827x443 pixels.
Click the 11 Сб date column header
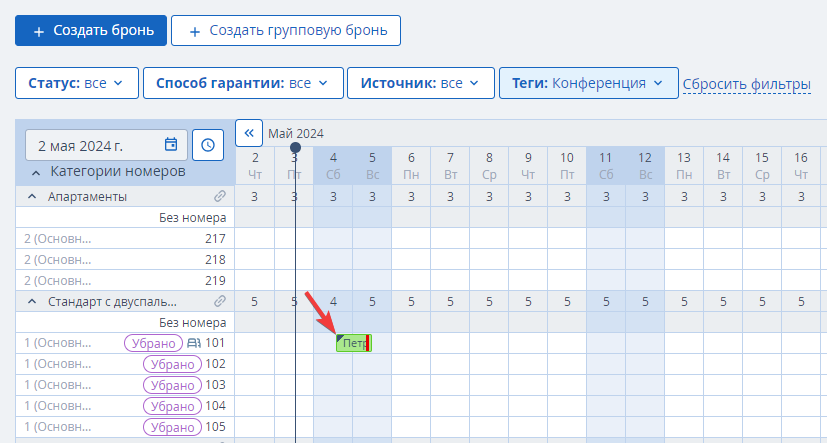(x=606, y=166)
